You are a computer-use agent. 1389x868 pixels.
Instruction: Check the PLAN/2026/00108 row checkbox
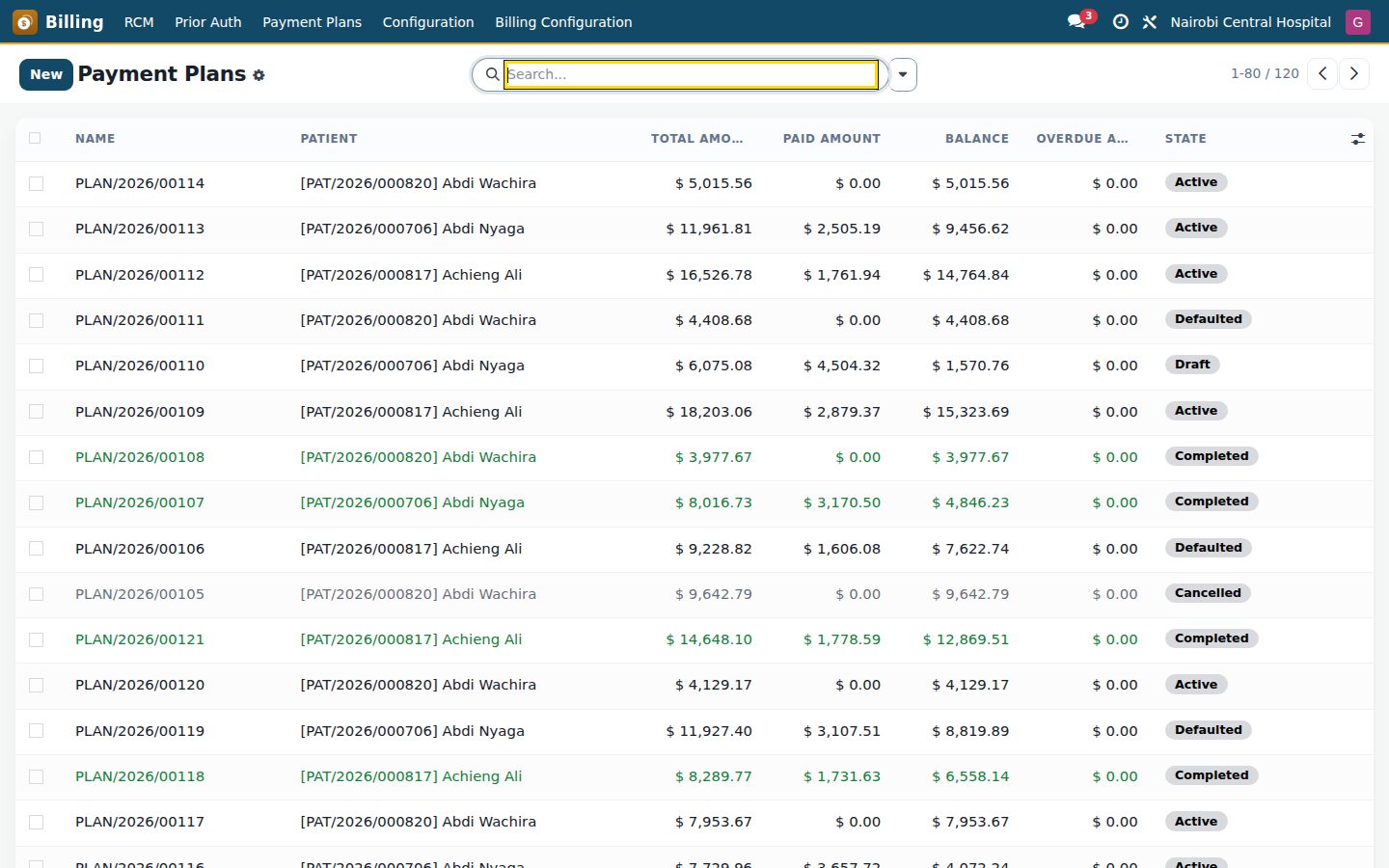36,457
